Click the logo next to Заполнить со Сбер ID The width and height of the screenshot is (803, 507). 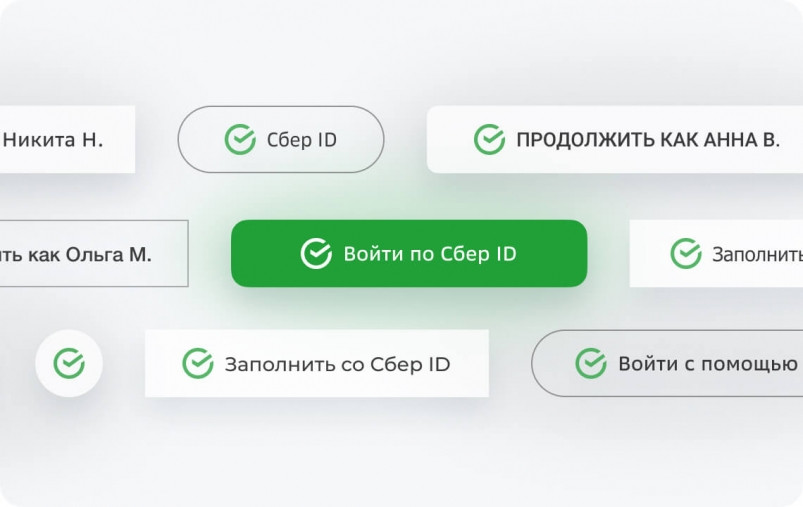(x=198, y=364)
